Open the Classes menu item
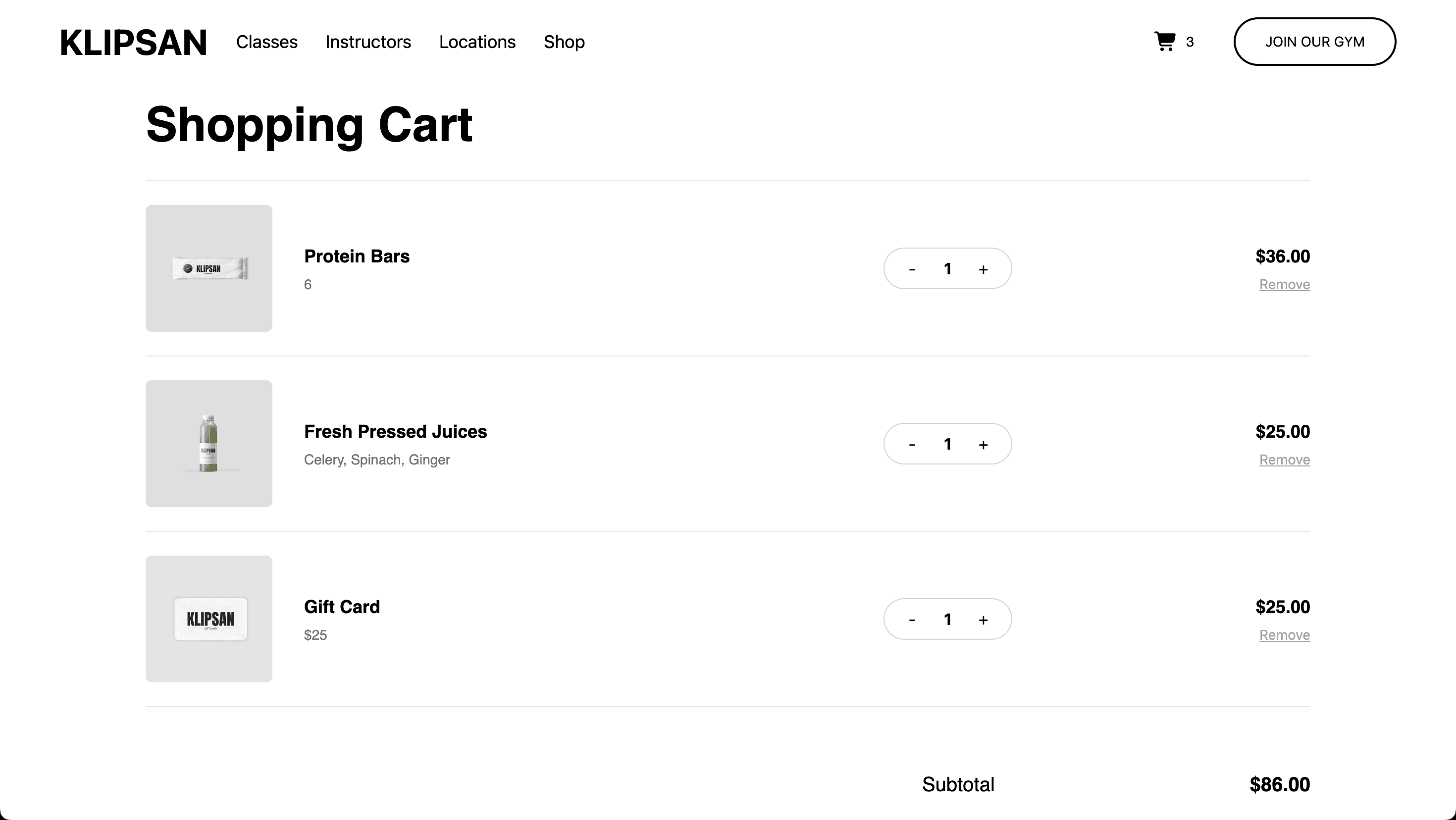Viewport: 1456px width, 820px height. [267, 41]
